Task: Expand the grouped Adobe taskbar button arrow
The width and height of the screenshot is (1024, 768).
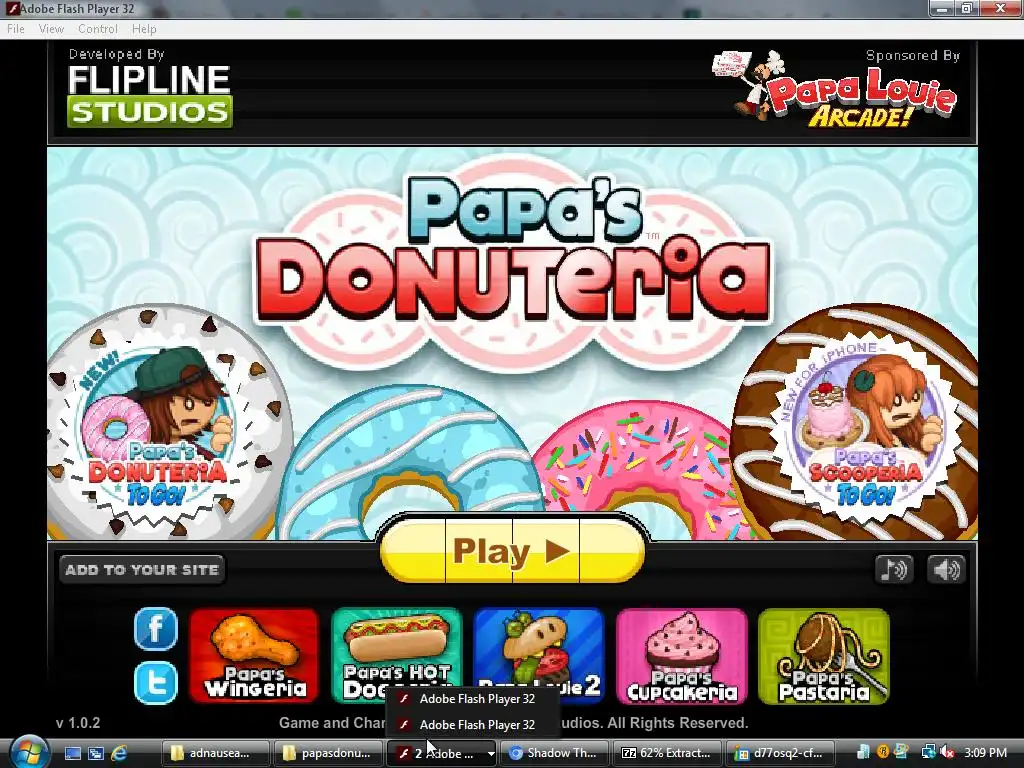Action: pos(490,754)
